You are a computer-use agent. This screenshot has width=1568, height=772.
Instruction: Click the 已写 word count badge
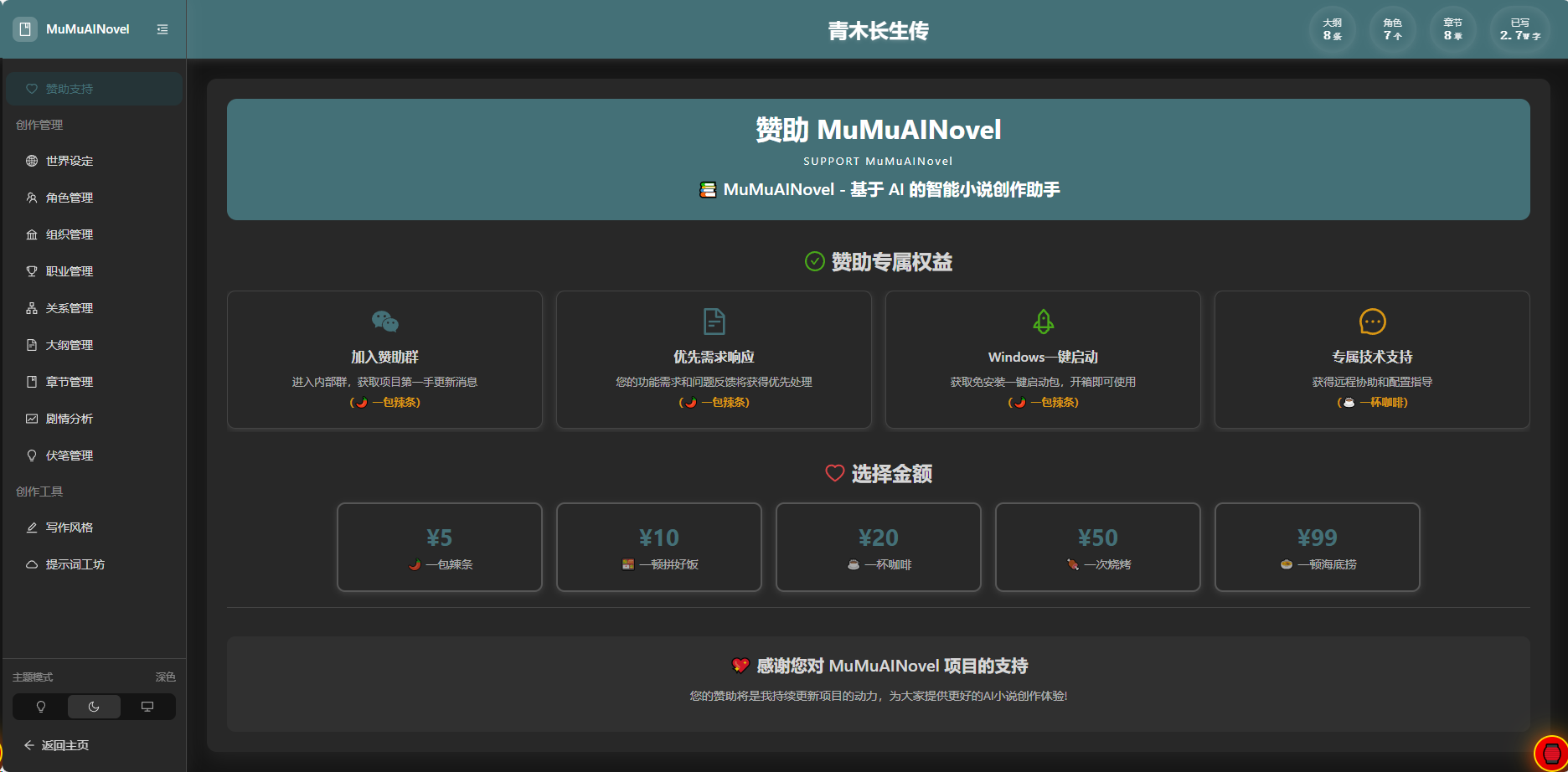[1520, 29]
